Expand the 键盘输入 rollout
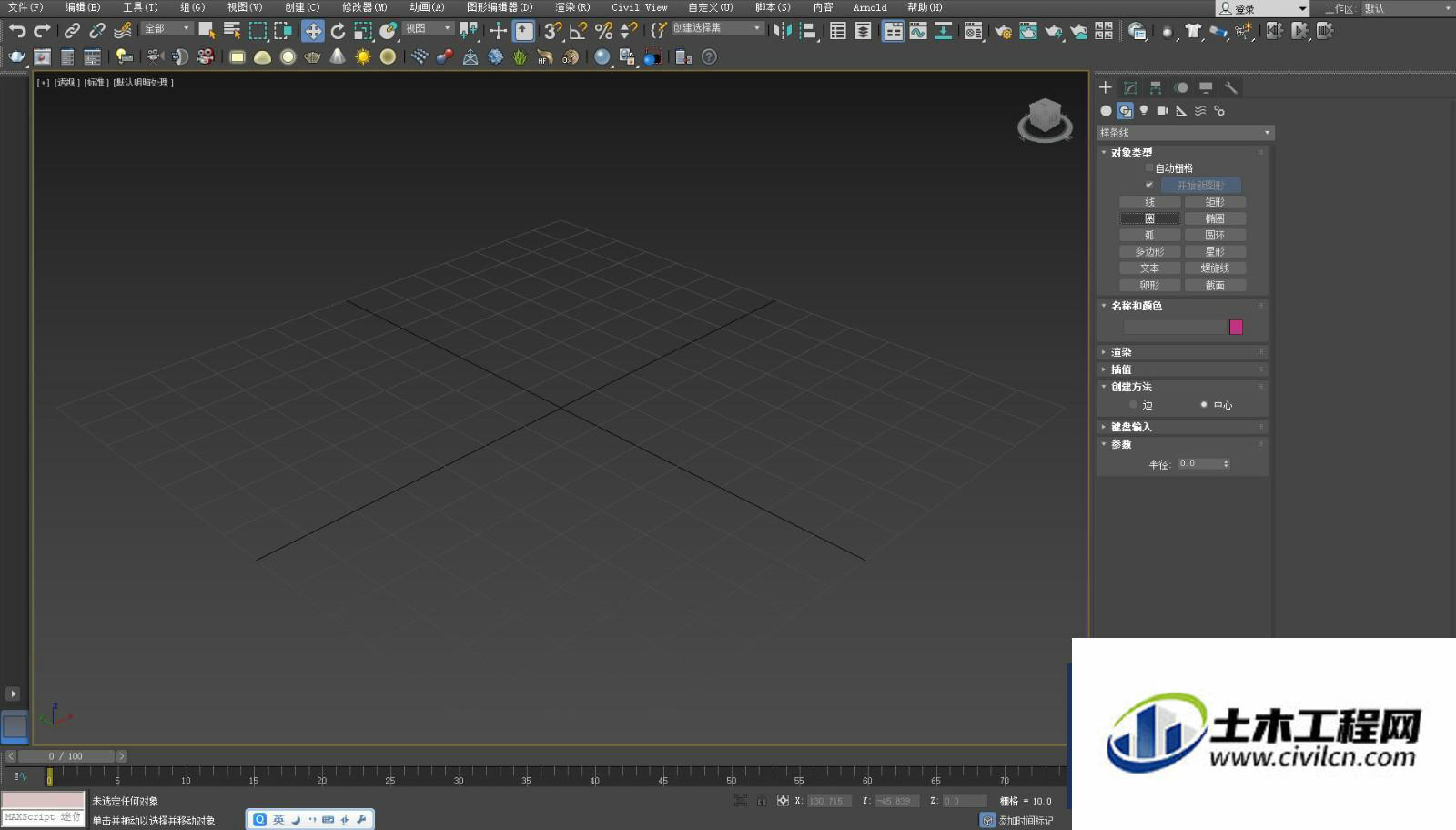Image resolution: width=1456 pixels, height=830 pixels. click(x=1183, y=427)
